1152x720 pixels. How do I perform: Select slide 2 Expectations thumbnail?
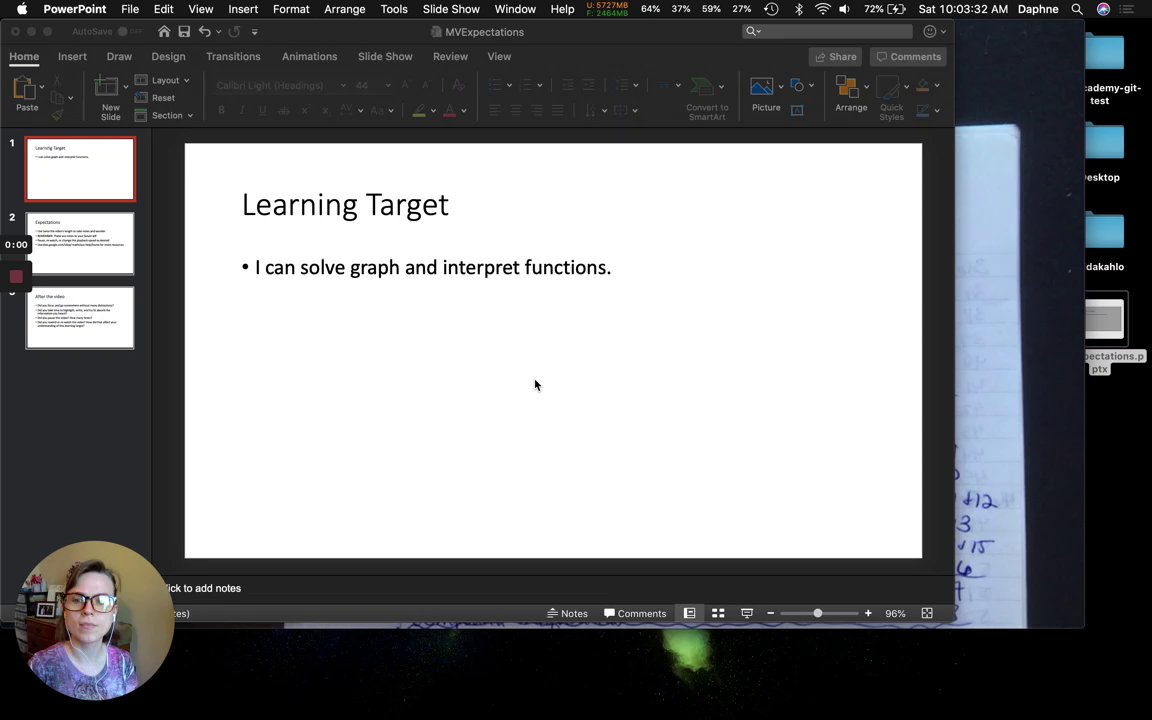click(80, 243)
